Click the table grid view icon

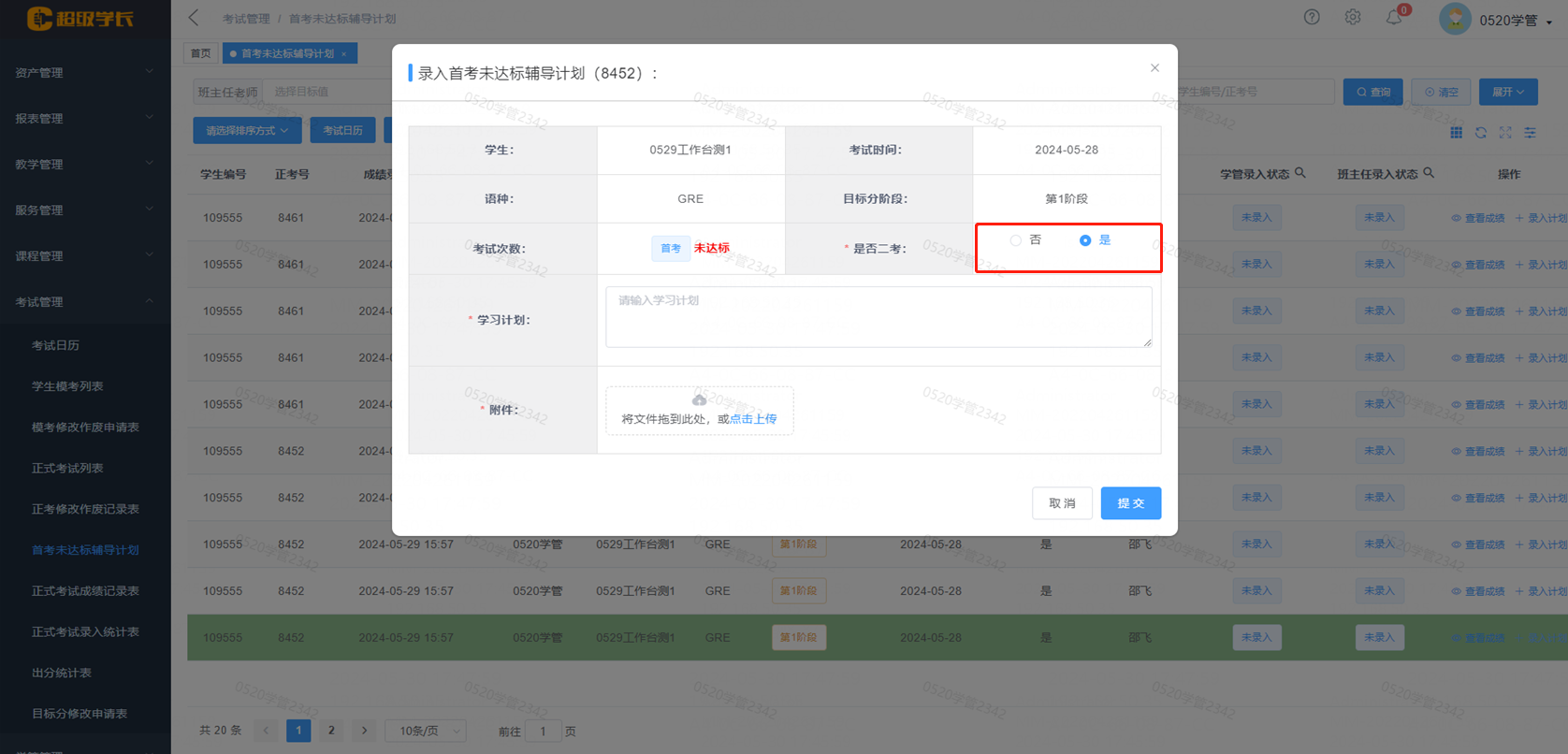pyautogui.click(x=1457, y=133)
